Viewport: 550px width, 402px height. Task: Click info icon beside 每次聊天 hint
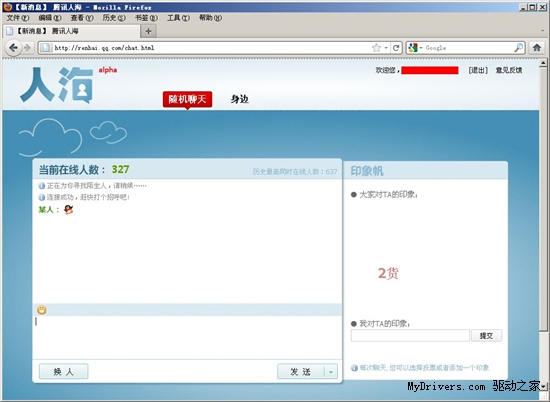pos(354,368)
